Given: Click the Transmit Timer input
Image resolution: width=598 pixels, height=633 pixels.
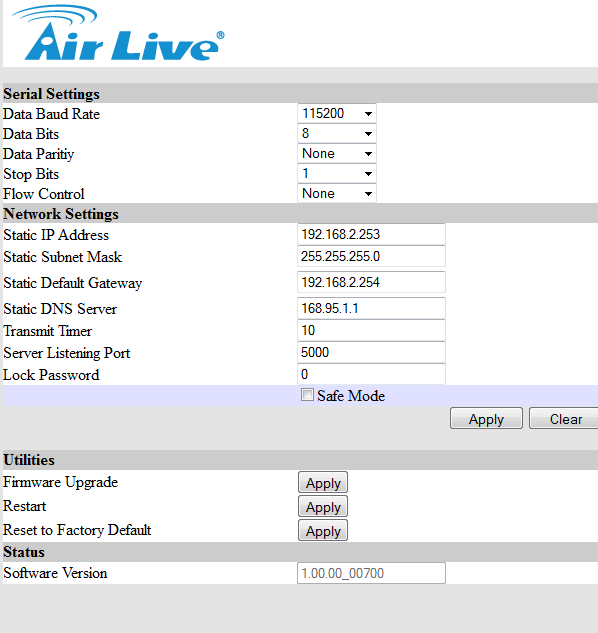Looking at the screenshot, I should pos(371,330).
